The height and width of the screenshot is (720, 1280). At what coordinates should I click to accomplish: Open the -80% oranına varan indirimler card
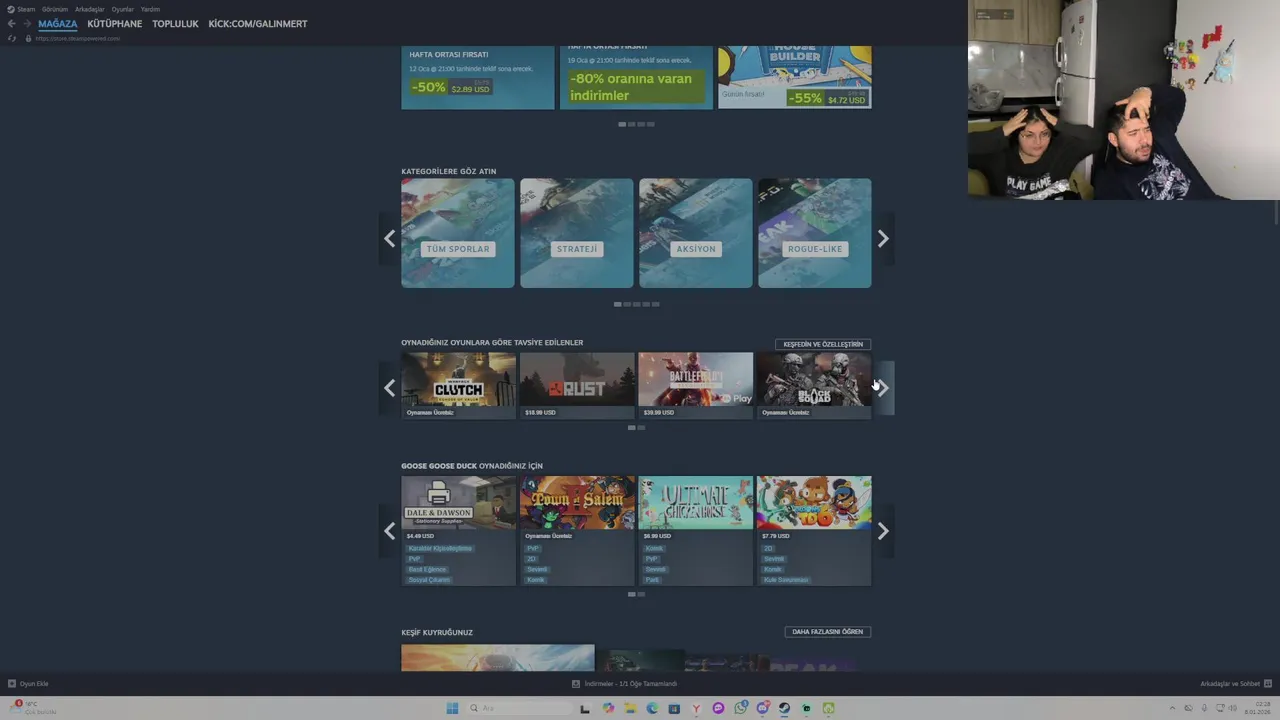coord(636,77)
